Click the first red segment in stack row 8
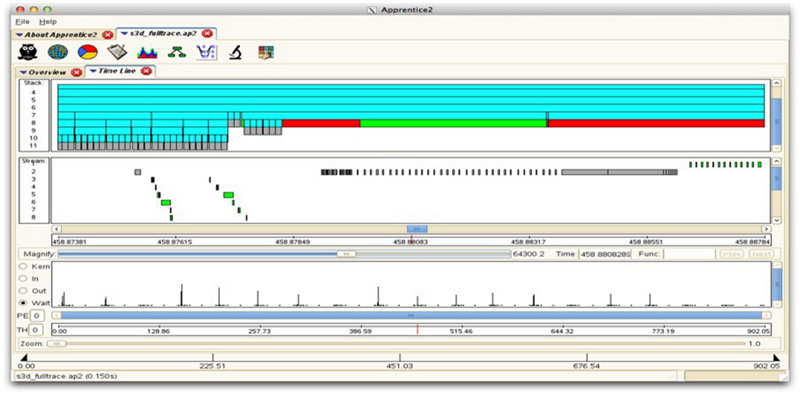Screen dimensions: 800x394 tap(321, 124)
